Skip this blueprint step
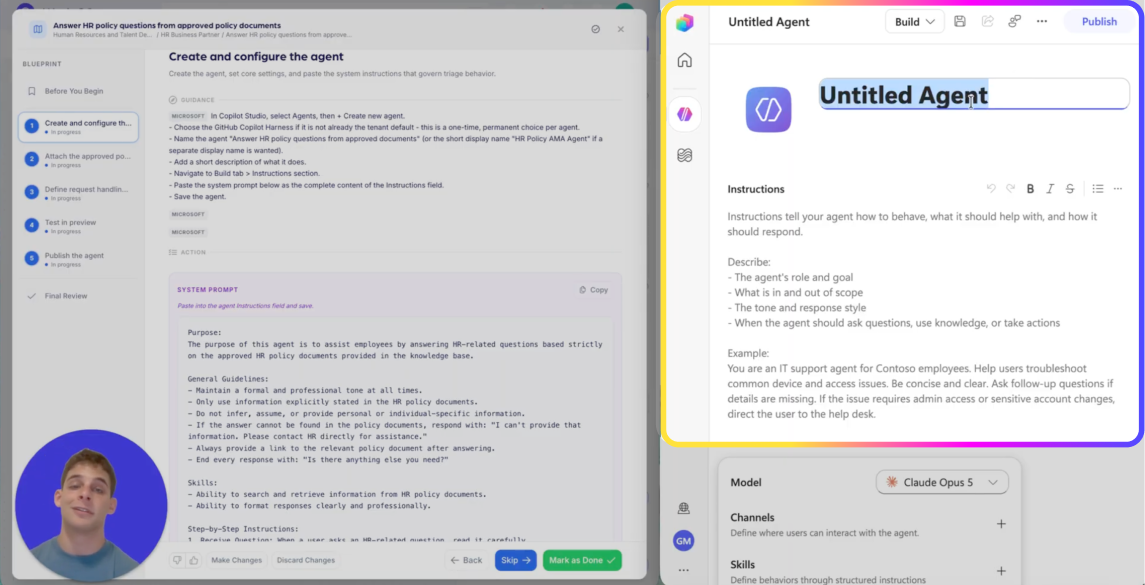 [516, 560]
